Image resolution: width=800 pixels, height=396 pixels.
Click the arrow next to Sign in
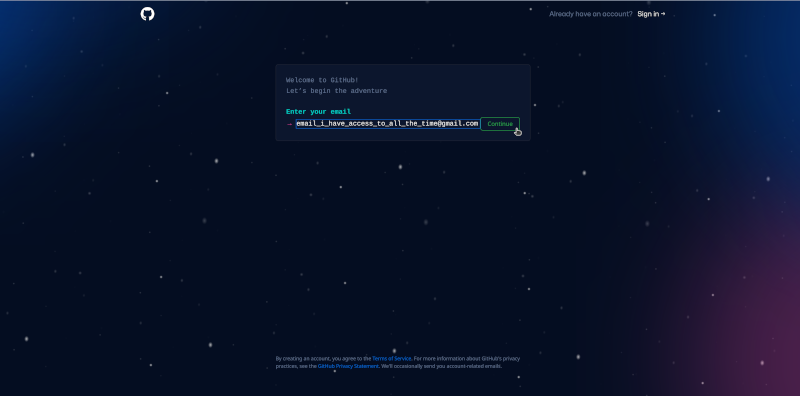[x=663, y=14]
